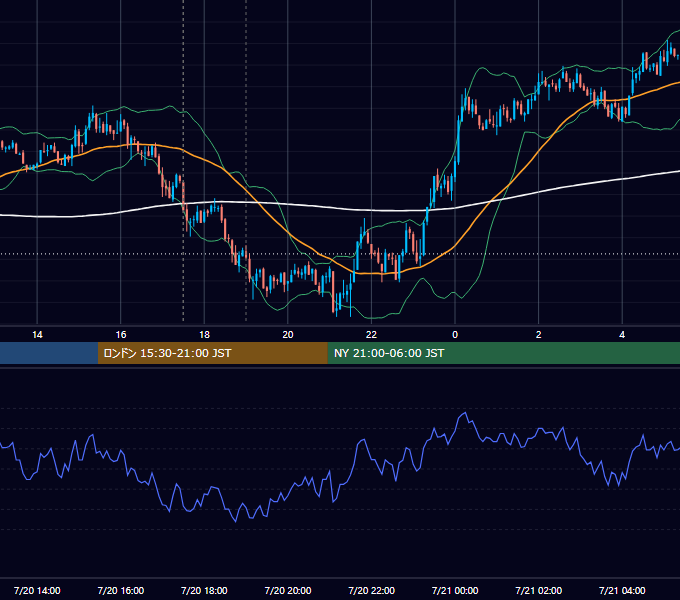Click the hour label 14 on price chart axis
This screenshot has width=680, height=600.
tap(37, 335)
